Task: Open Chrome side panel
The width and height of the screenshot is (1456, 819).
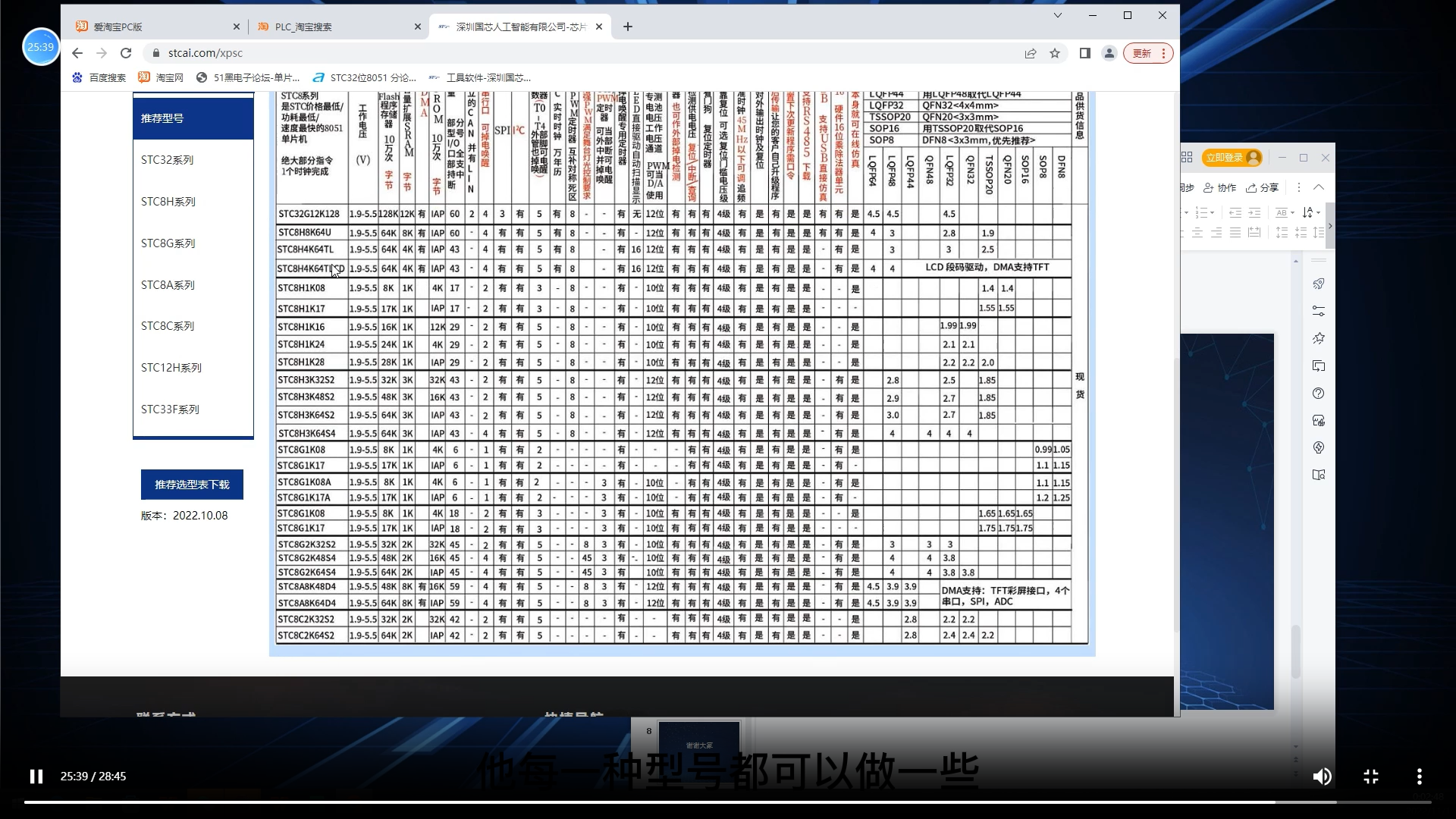Action: tap(1084, 53)
